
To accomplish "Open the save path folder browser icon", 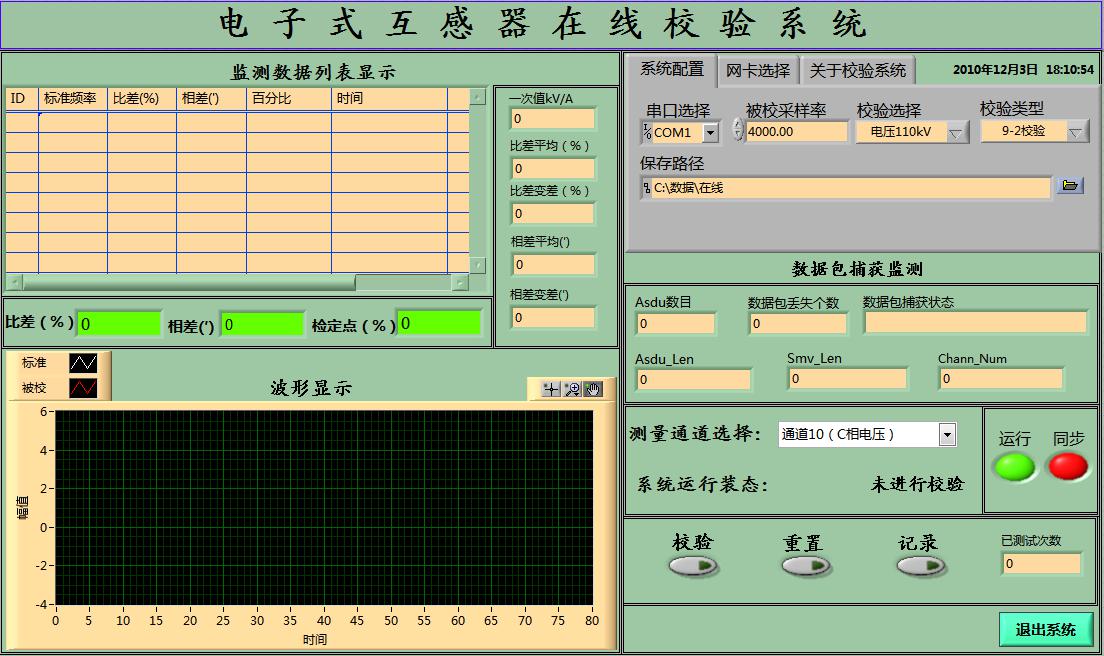I will [x=1070, y=186].
